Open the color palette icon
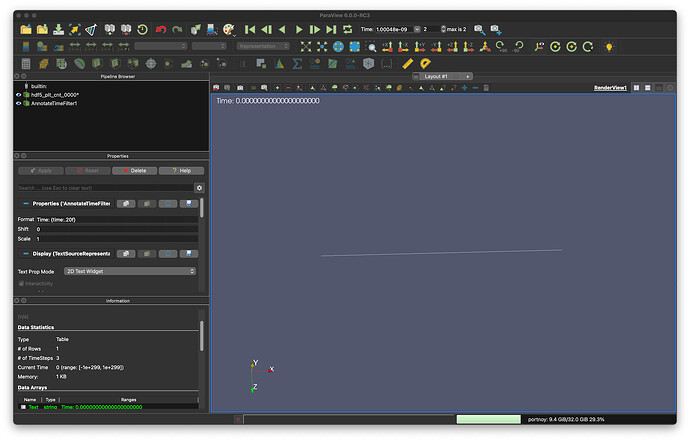This screenshot has width=690, height=440. [x=228, y=29]
